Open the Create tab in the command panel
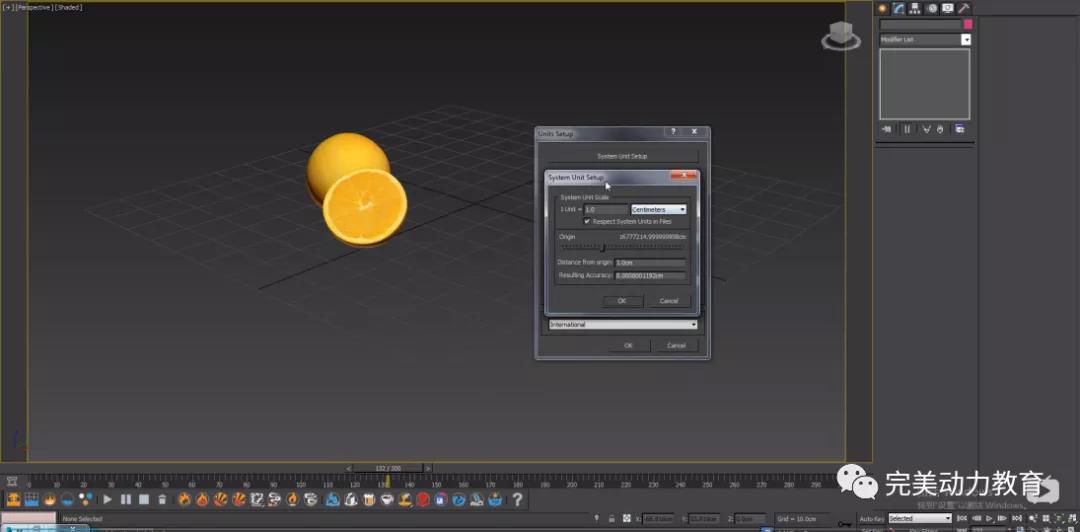Image resolution: width=1080 pixels, height=532 pixels. click(x=884, y=8)
